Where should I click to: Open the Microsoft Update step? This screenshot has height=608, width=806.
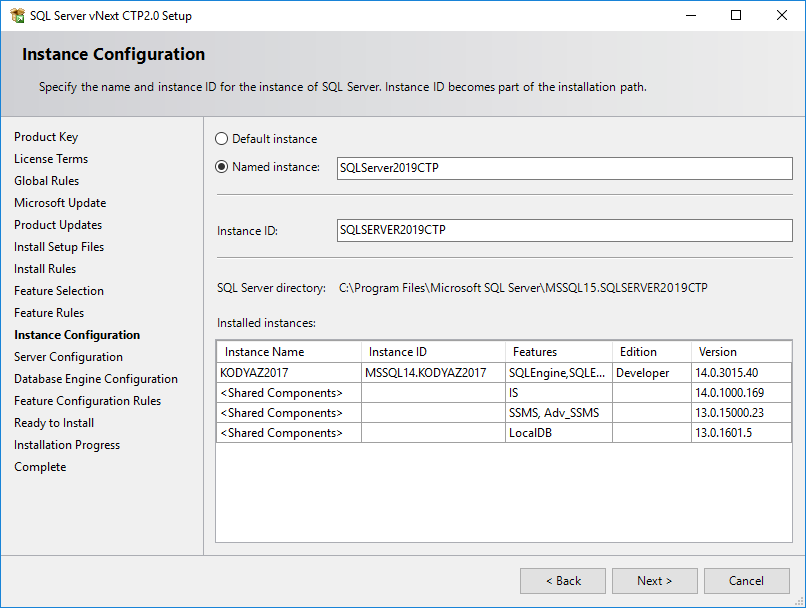point(60,203)
